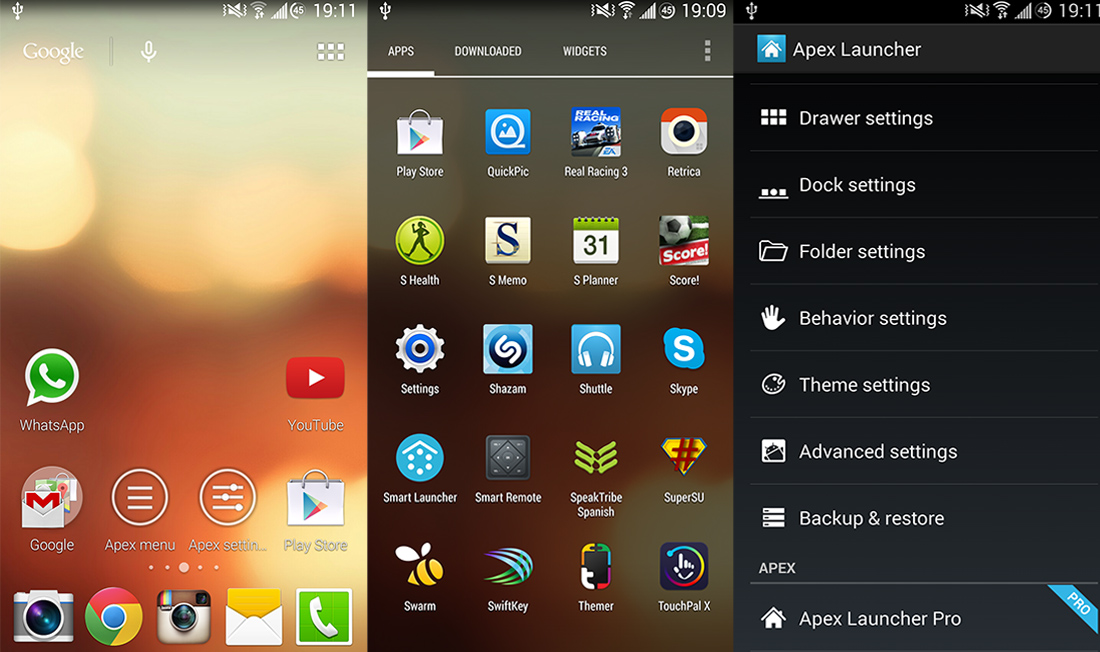Switch to the DOWNLOADED tab
This screenshot has height=652, width=1100.
pyautogui.click(x=488, y=50)
